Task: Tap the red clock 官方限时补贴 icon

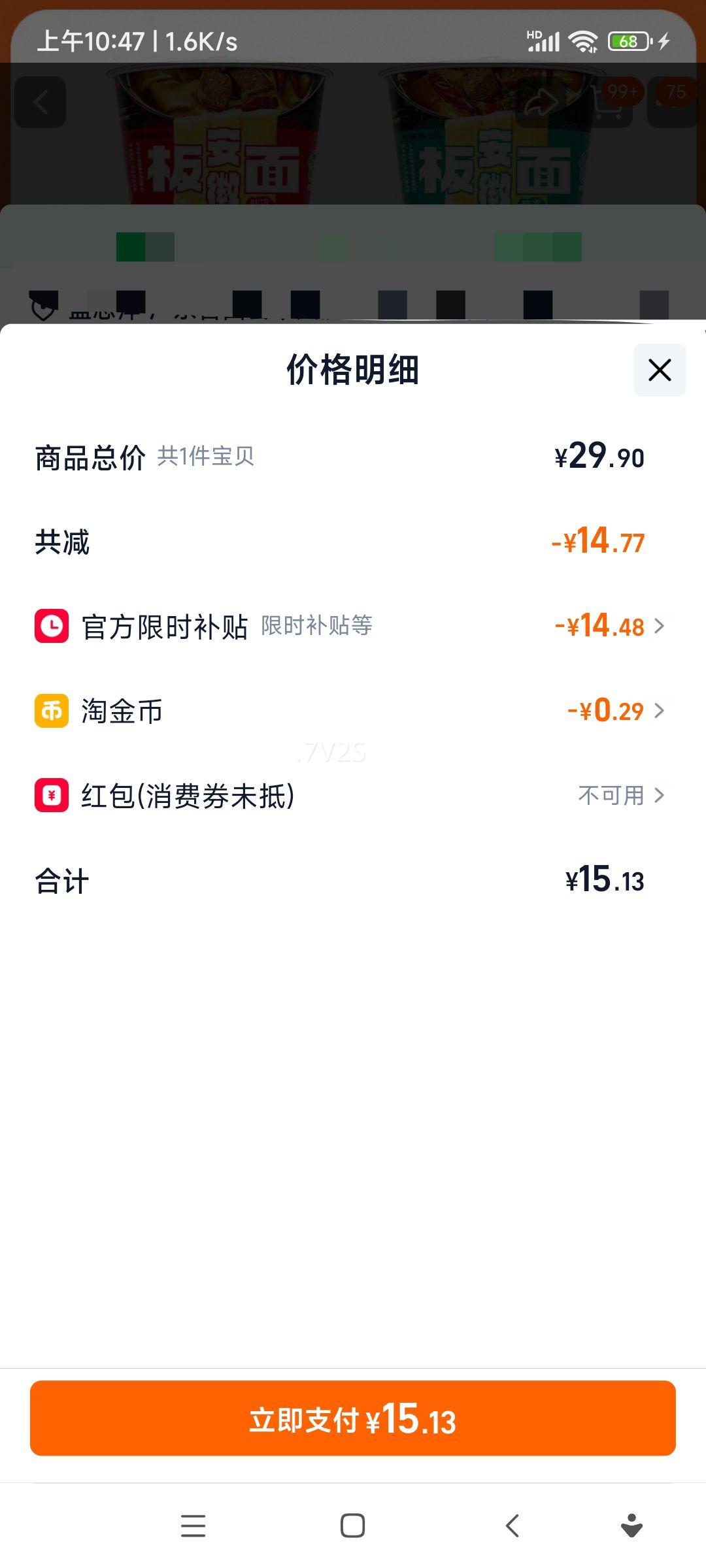Action: (x=52, y=626)
